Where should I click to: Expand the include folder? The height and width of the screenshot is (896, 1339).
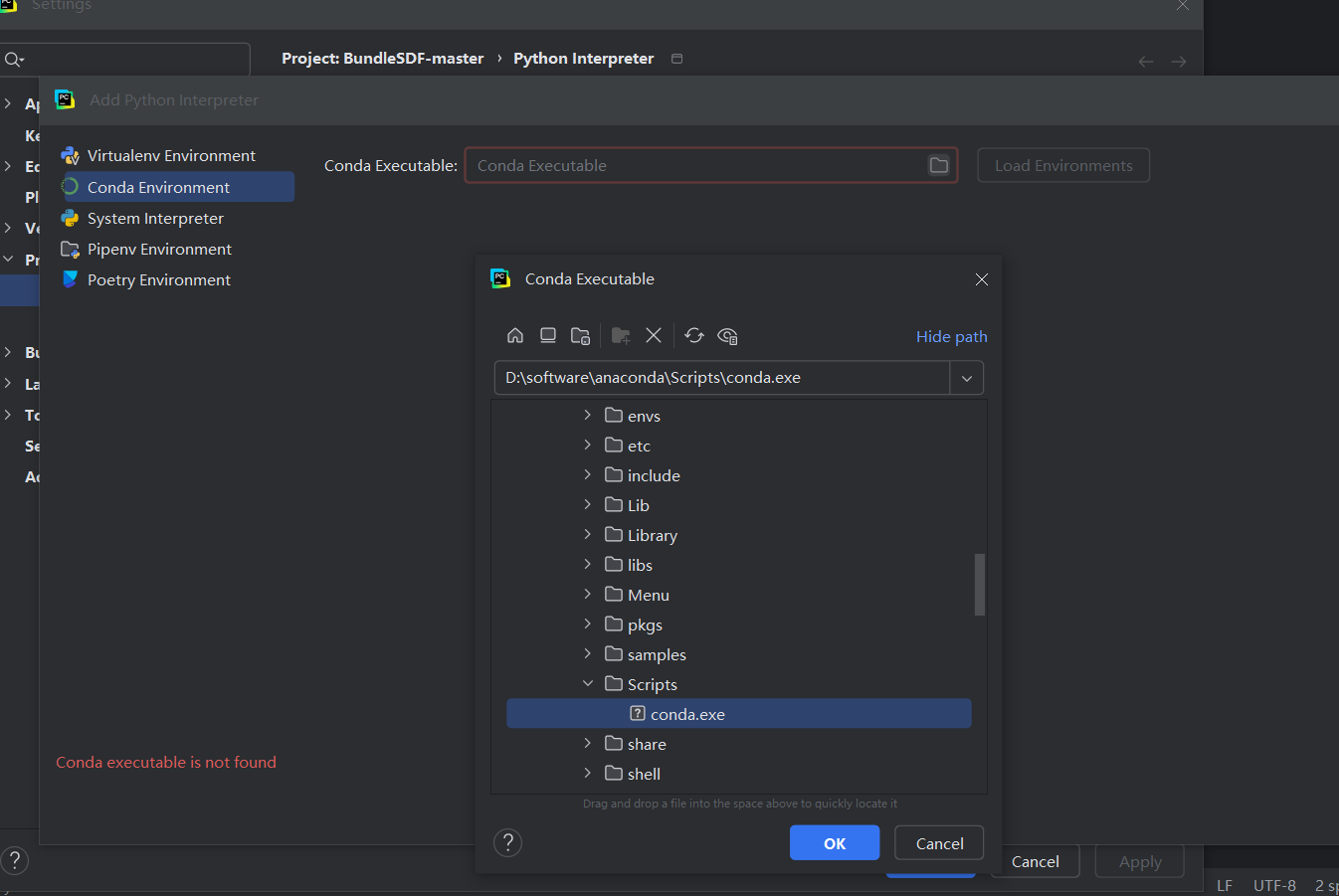pos(588,474)
